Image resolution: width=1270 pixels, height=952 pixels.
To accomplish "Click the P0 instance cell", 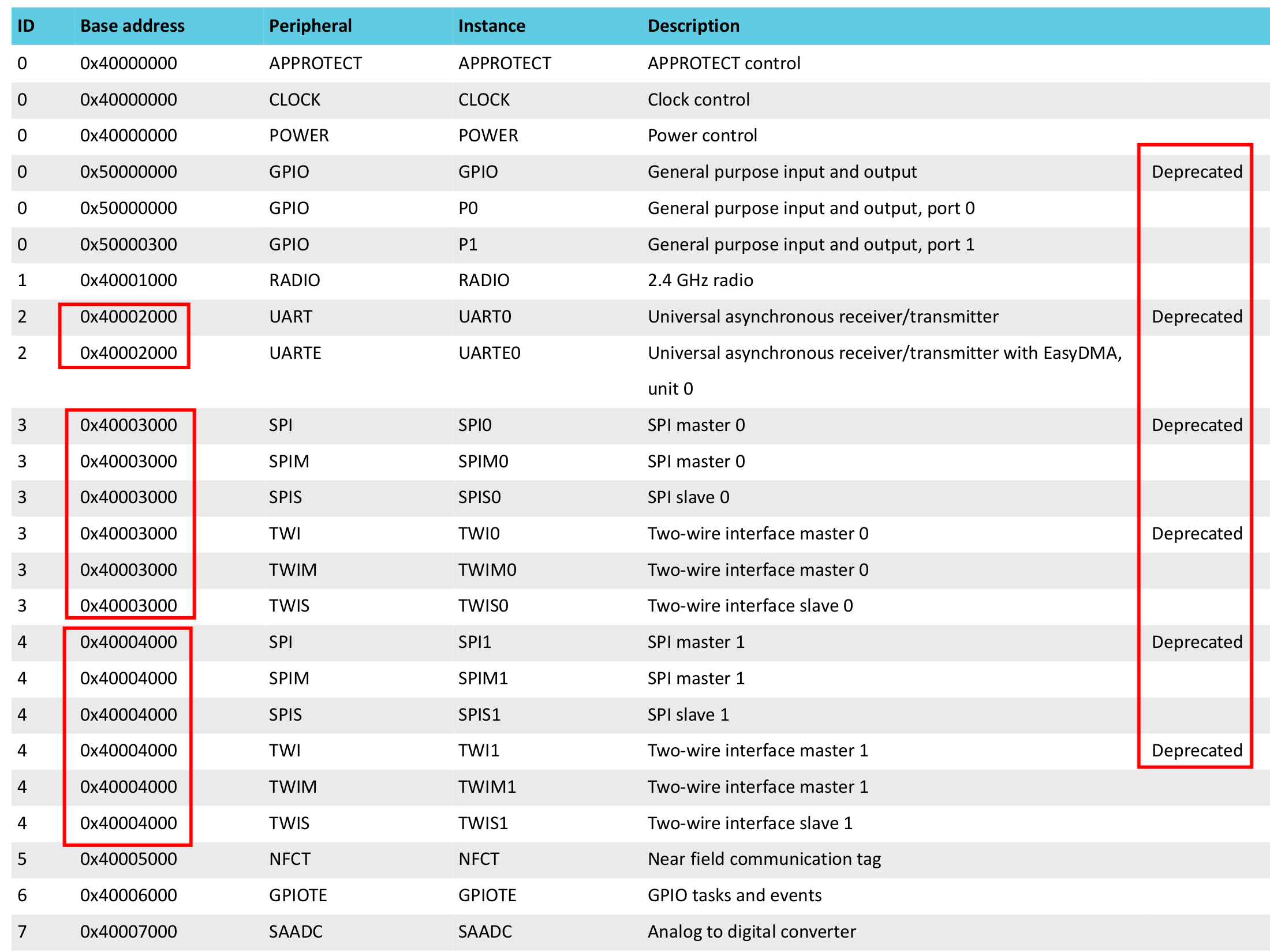I will pos(468,208).
